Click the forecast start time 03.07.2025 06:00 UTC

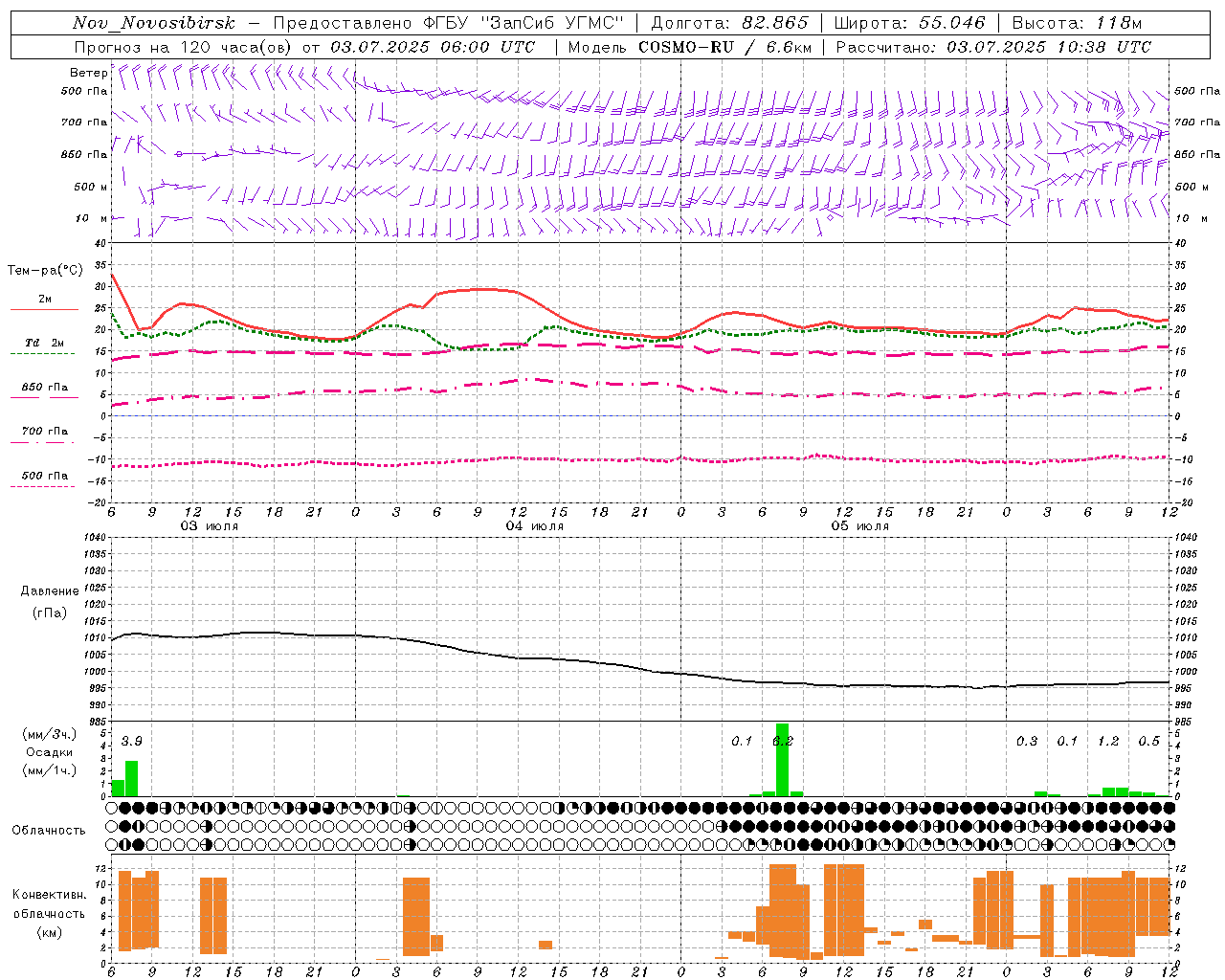tap(433, 47)
